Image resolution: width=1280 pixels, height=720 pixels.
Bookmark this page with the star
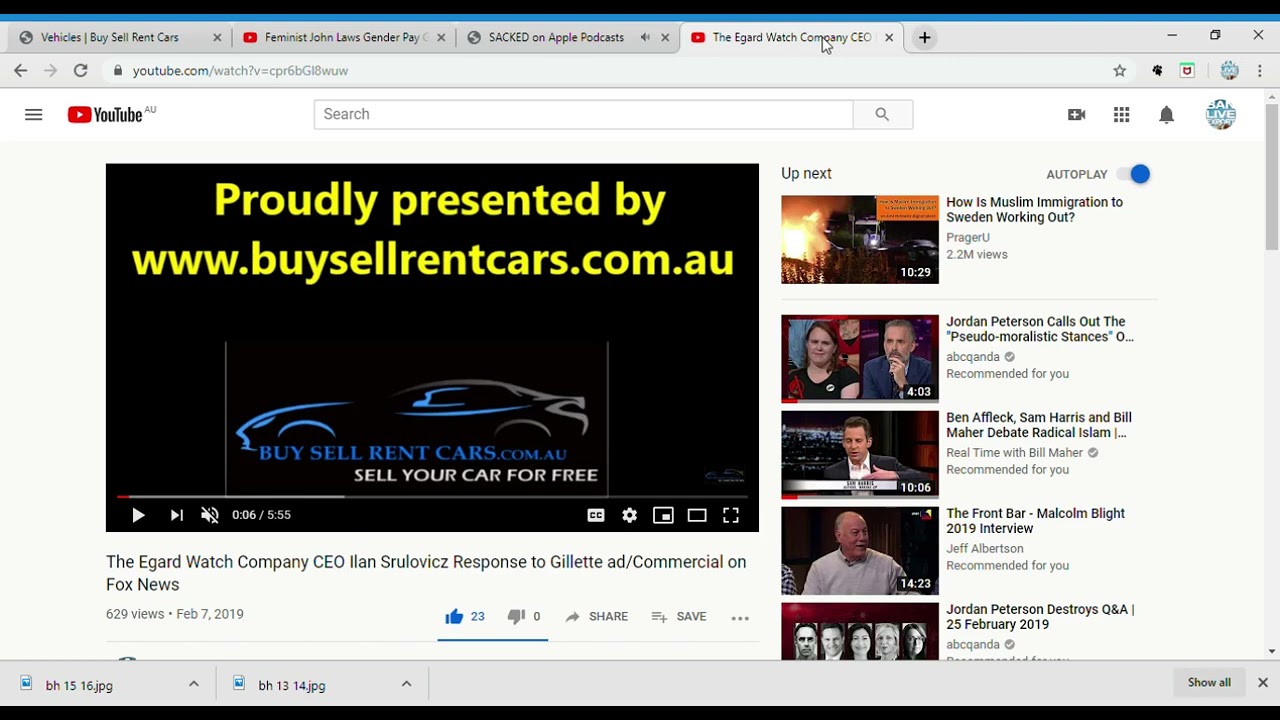1120,71
